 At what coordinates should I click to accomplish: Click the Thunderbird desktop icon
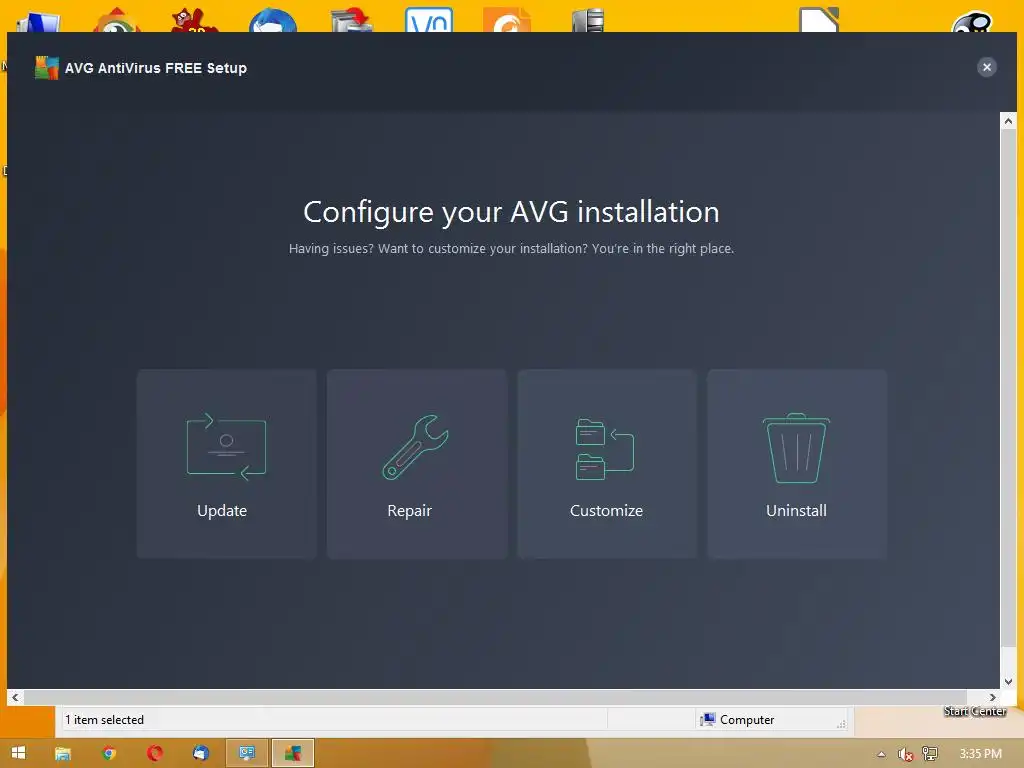[x=273, y=21]
